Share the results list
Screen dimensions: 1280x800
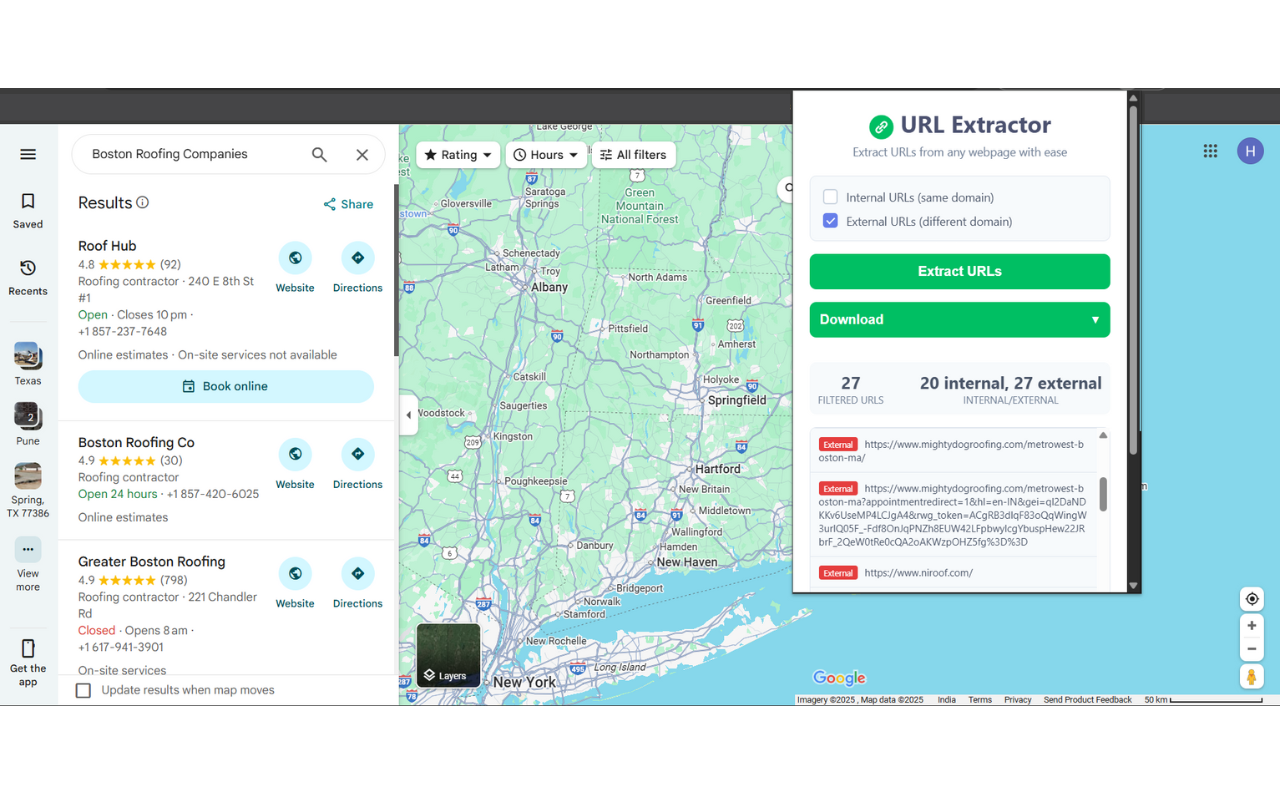coord(348,204)
